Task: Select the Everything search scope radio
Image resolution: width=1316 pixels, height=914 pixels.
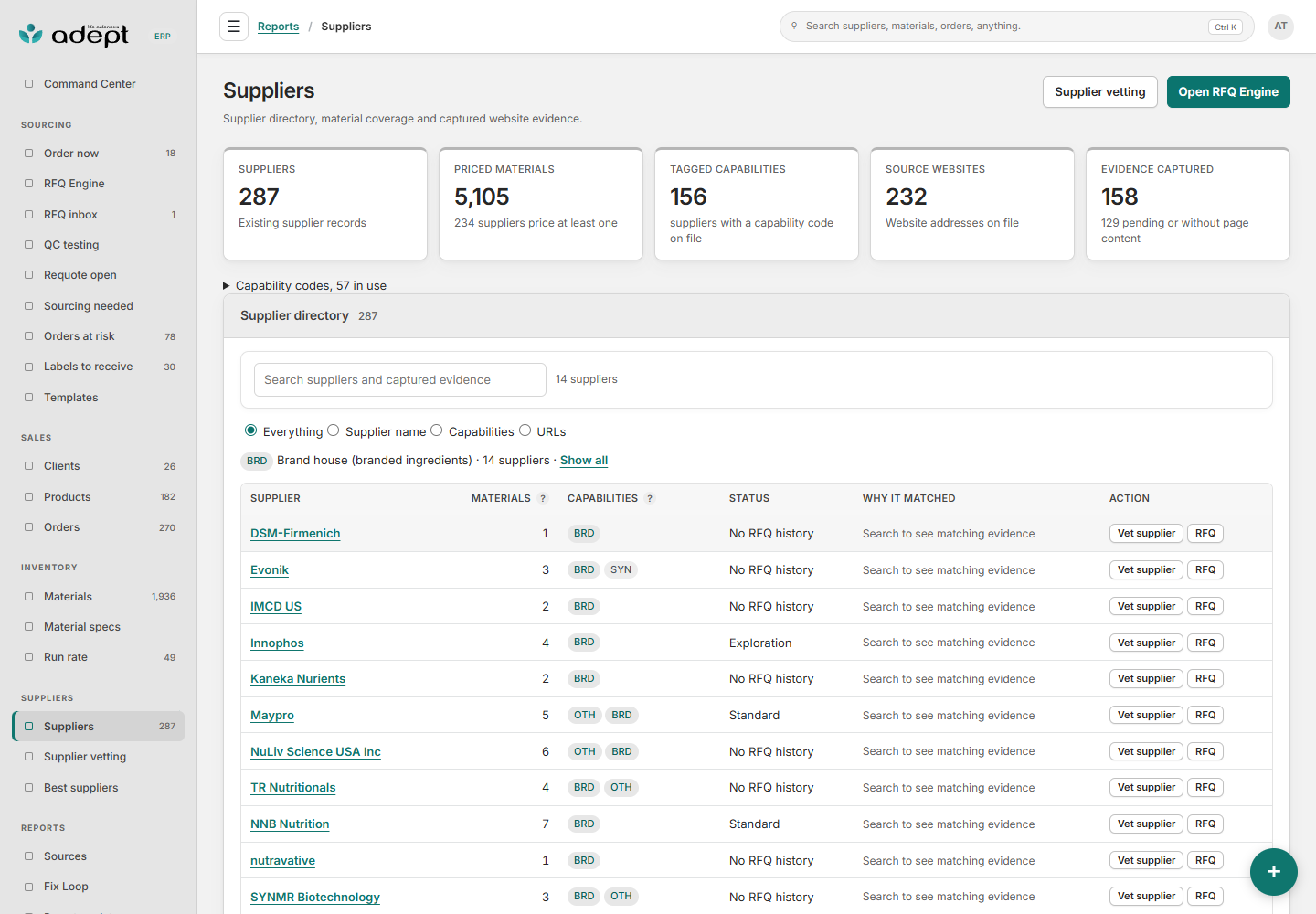Action: click(x=250, y=430)
